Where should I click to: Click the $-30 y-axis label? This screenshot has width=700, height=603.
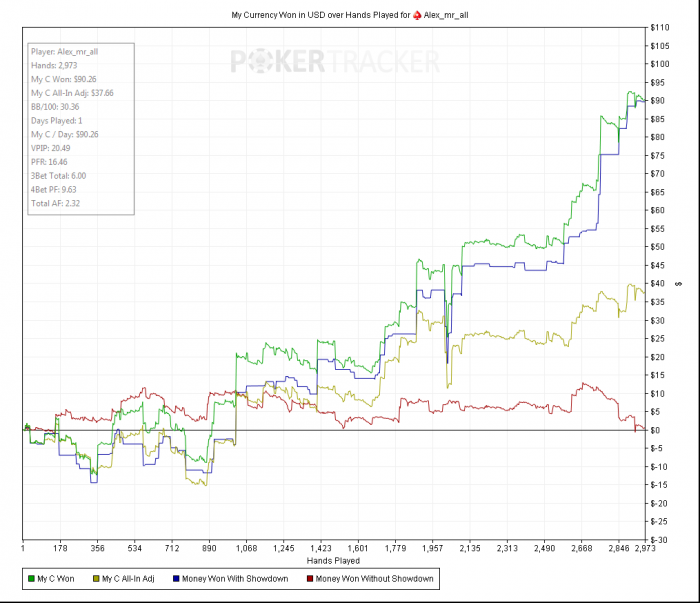pyautogui.click(x=659, y=540)
